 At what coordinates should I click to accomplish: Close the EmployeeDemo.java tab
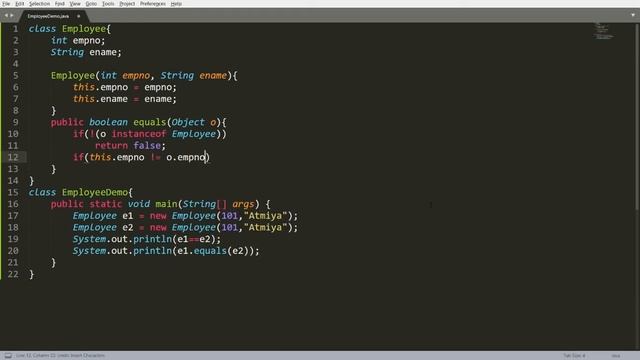[x=78, y=16]
